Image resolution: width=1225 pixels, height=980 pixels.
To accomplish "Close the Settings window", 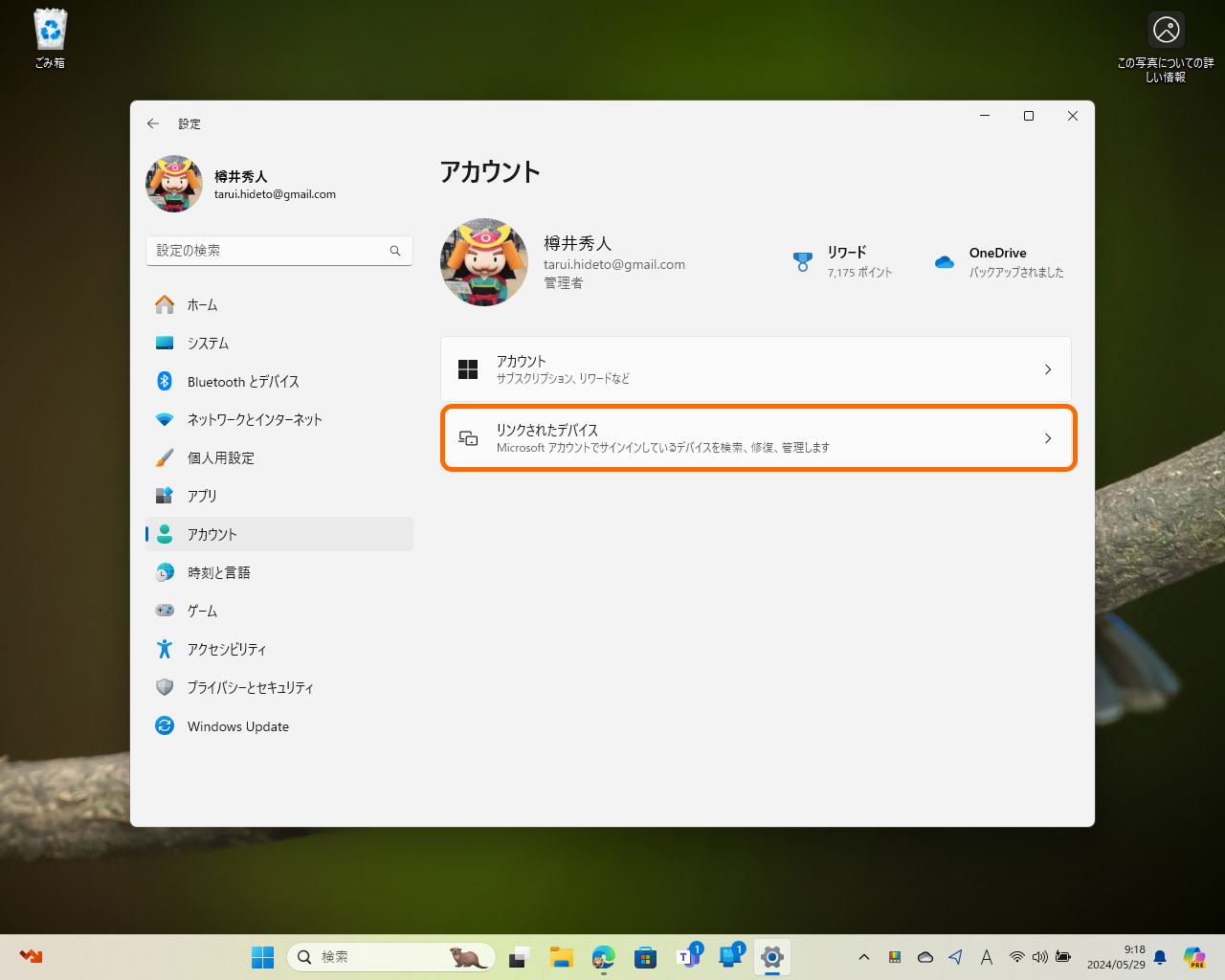I will pos(1073,116).
